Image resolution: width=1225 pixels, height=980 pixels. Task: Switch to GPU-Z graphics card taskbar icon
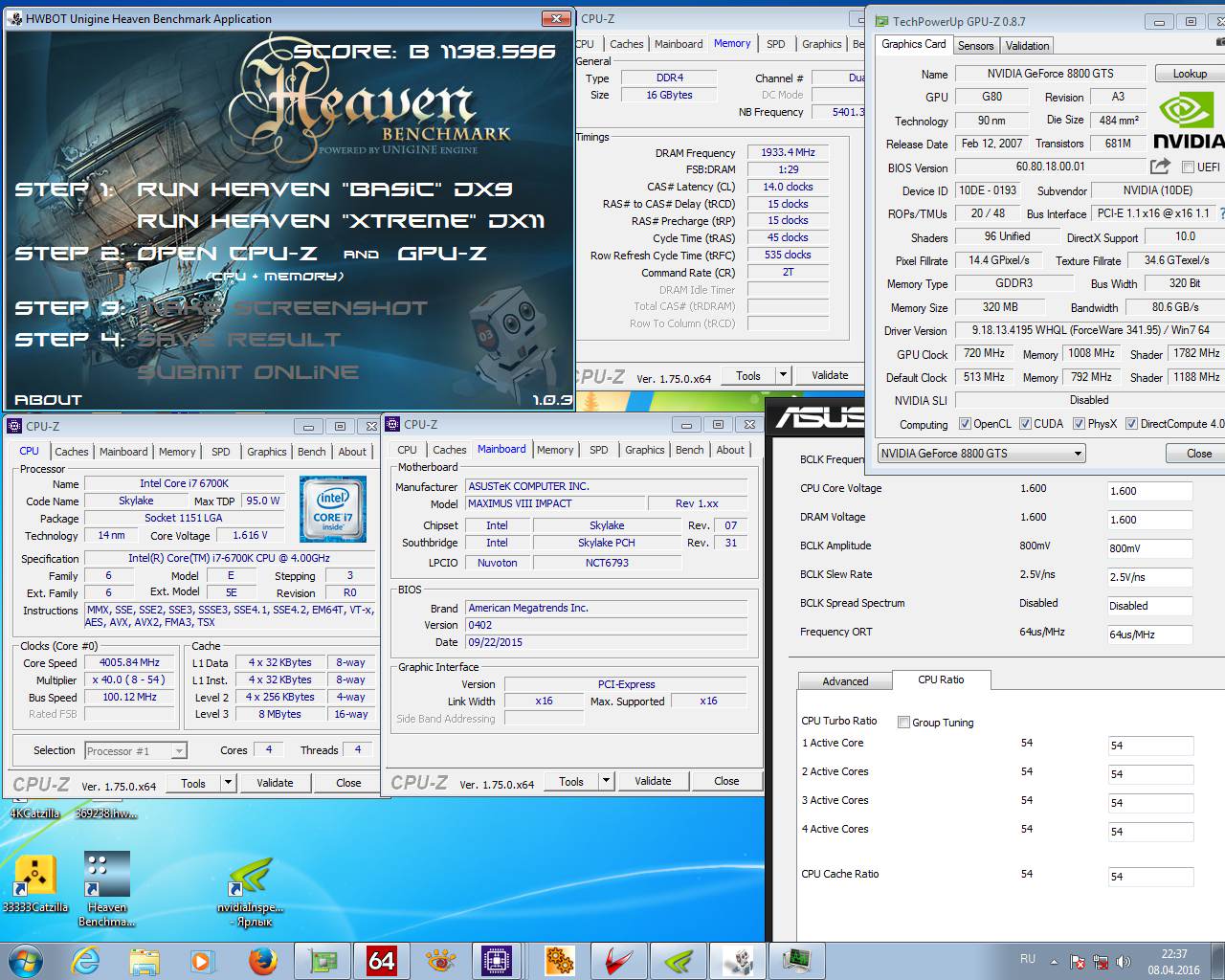click(x=322, y=960)
